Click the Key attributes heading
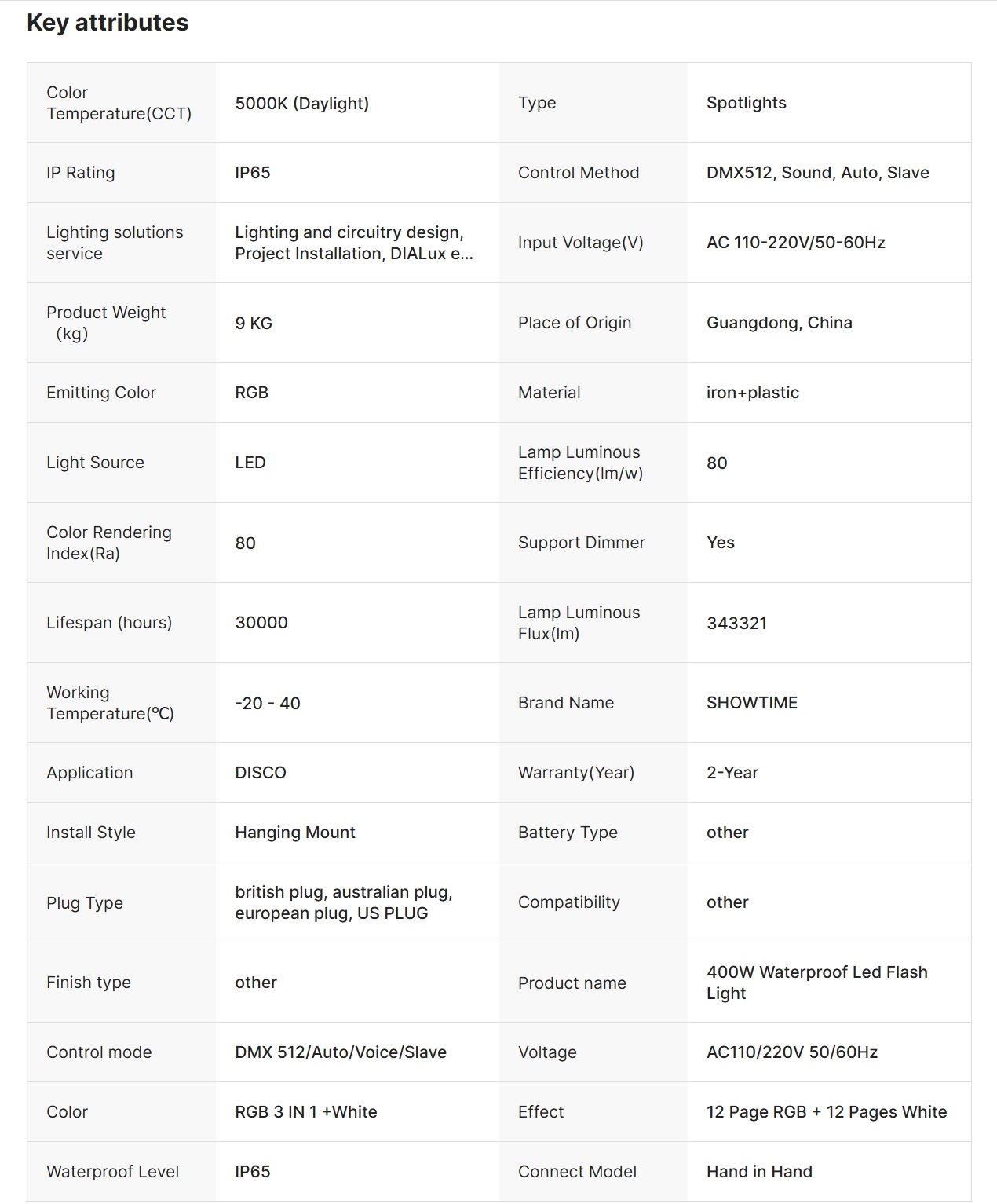This screenshot has width=997, height=1204. coord(108,23)
